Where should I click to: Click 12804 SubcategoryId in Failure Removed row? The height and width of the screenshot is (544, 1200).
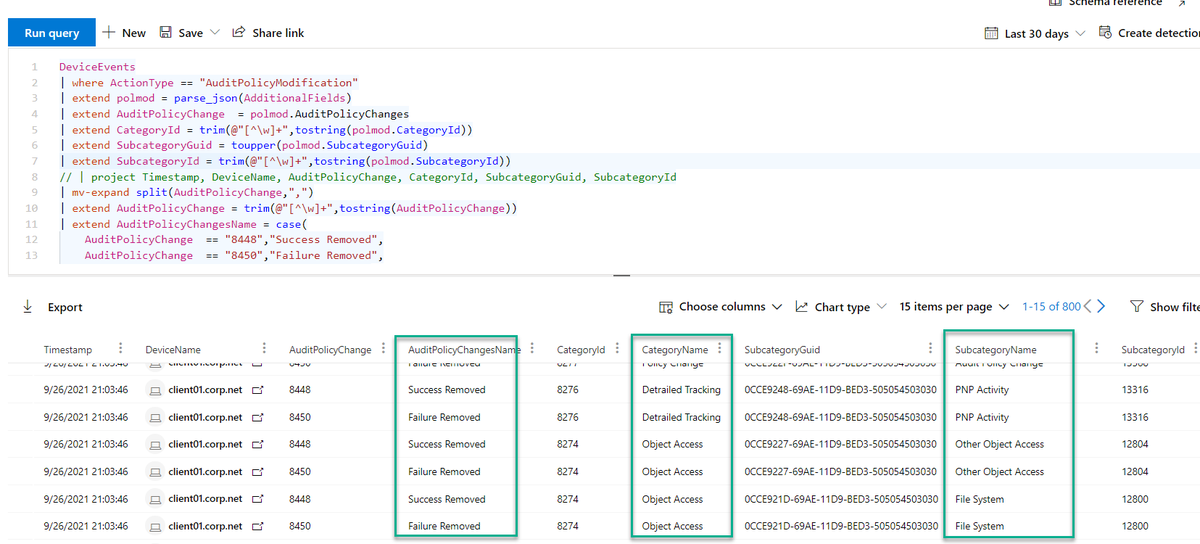pyautogui.click(x=1135, y=471)
